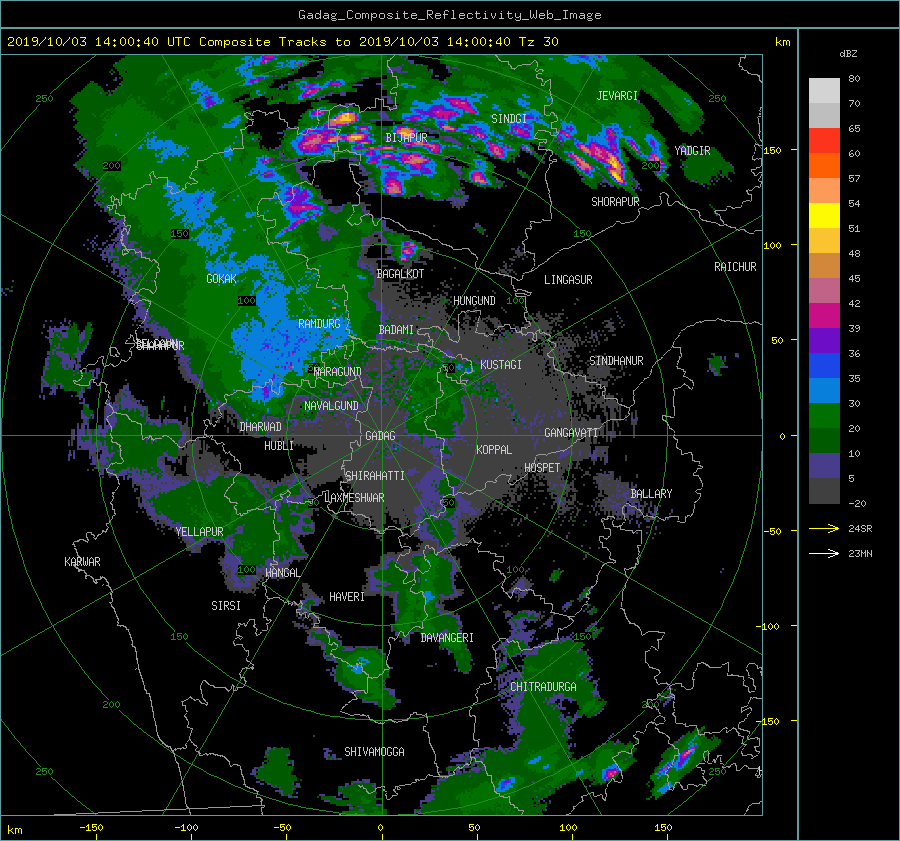The image size is (900, 841).
Task: Click the 80 dBZ light gray swatch
Action: [x=824, y=90]
